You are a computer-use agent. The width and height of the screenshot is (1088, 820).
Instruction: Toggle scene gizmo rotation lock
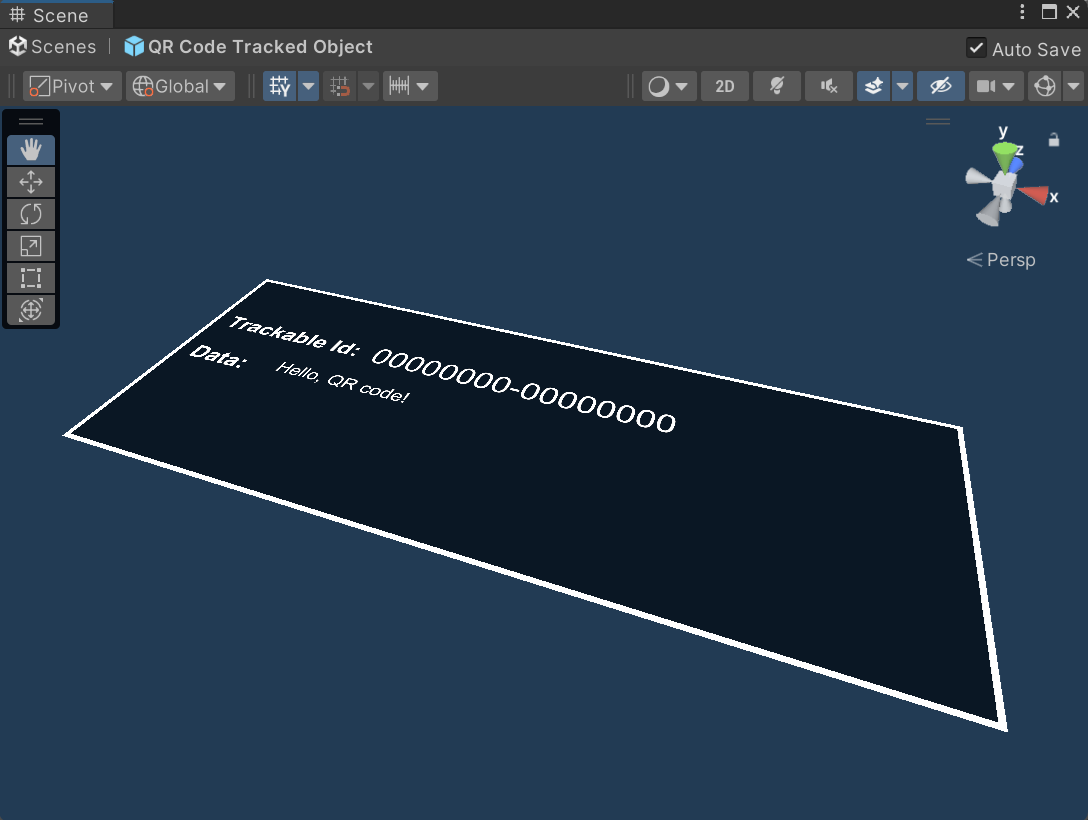1054,140
